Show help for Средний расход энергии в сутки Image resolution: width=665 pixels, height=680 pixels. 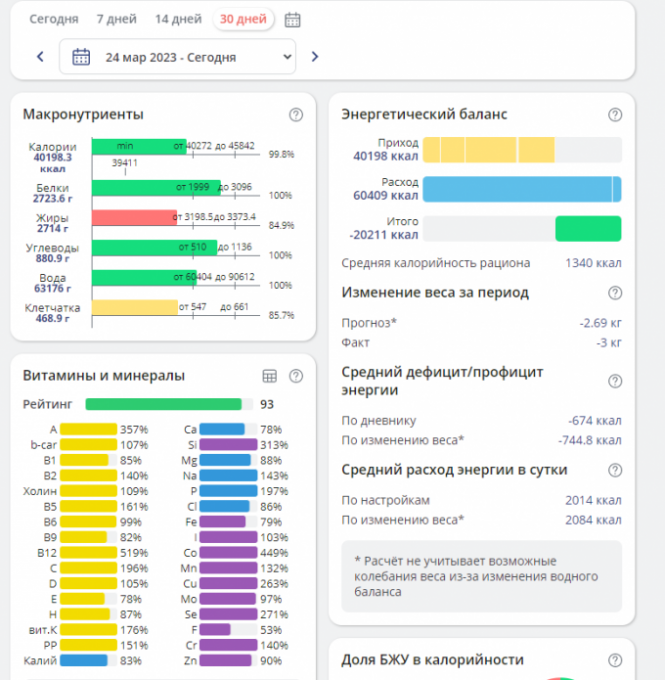point(615,470)
